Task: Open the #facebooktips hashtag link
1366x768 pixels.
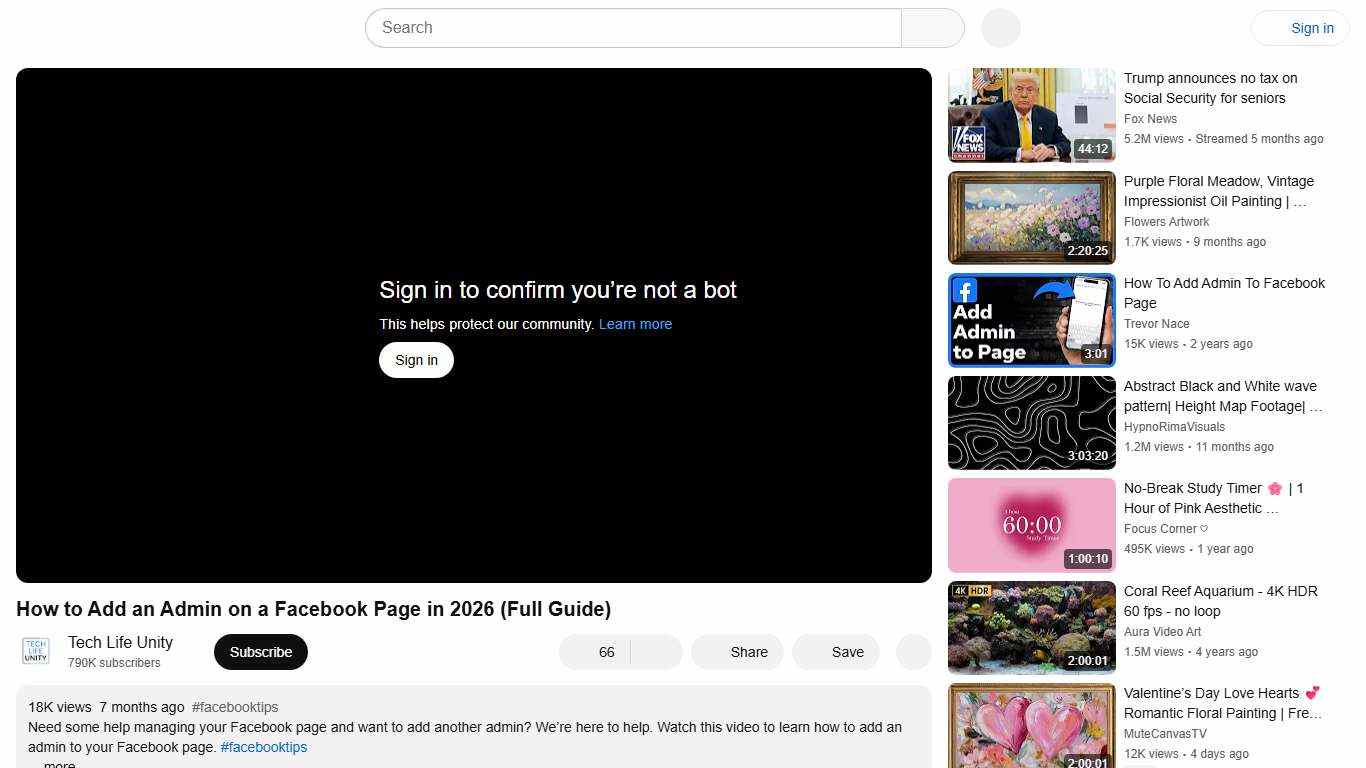Action: pyautogui.click(x=263, y=747)
